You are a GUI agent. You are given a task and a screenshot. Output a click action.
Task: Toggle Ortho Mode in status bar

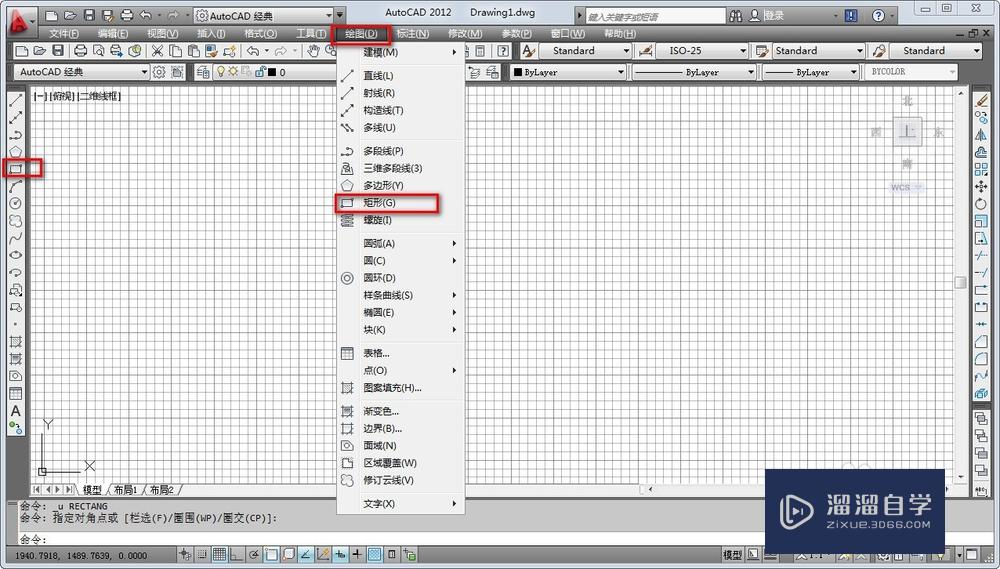coord(236,554)
